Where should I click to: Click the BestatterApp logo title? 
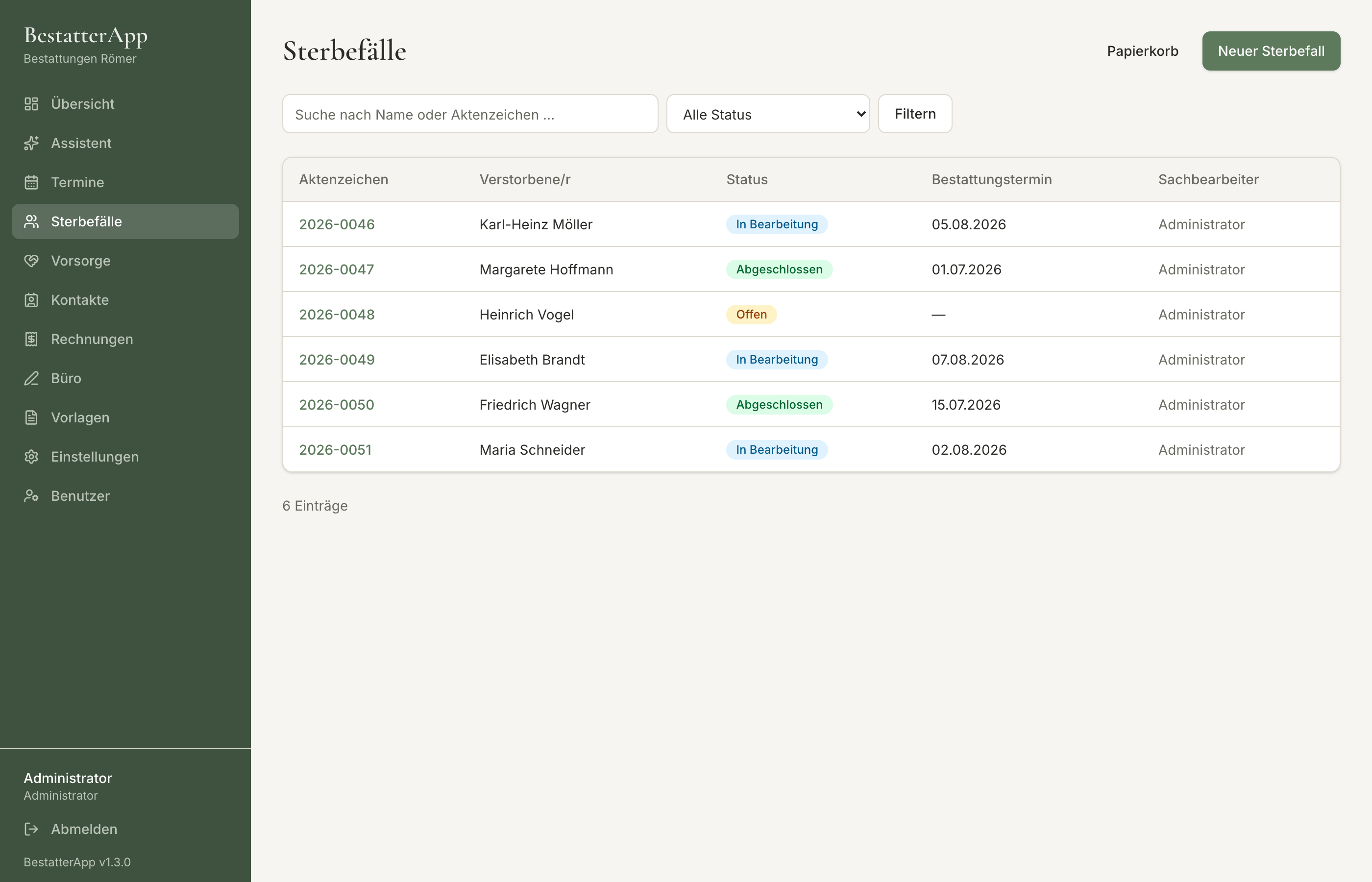86,35
